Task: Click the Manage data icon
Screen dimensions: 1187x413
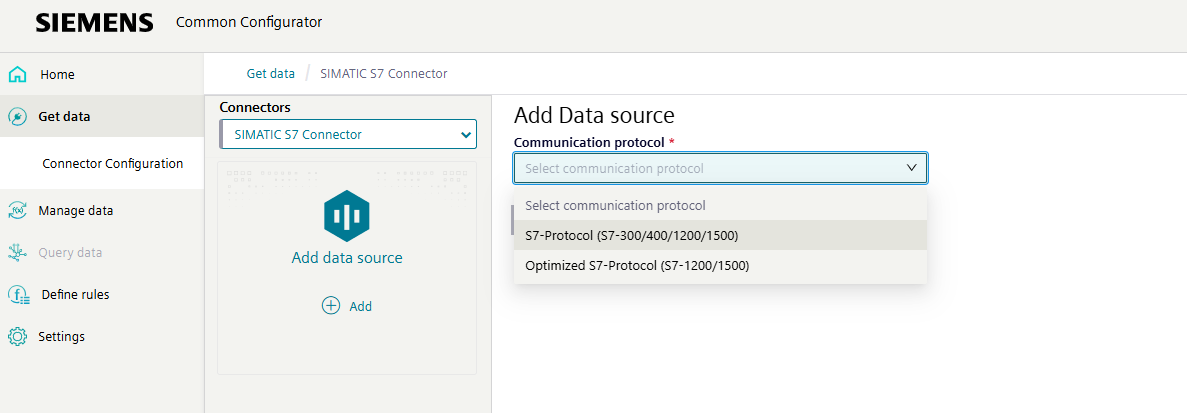Action: tap(17, 211)
